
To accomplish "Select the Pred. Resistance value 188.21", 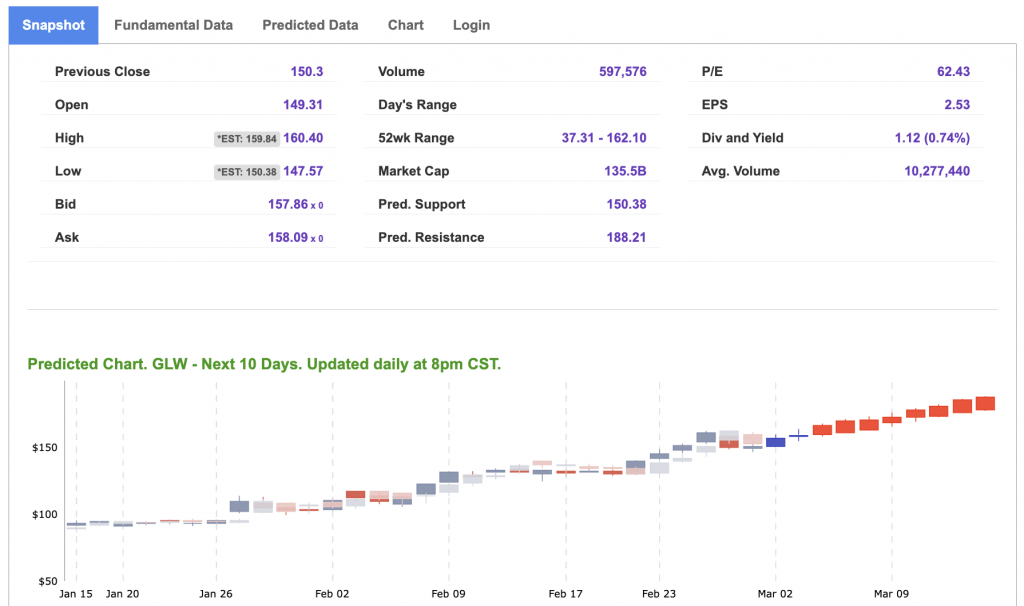I will tap(626, 238).
